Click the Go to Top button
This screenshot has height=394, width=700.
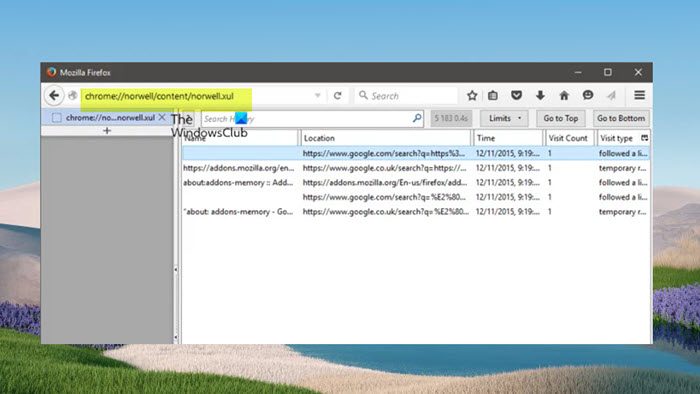pos(561,118)
